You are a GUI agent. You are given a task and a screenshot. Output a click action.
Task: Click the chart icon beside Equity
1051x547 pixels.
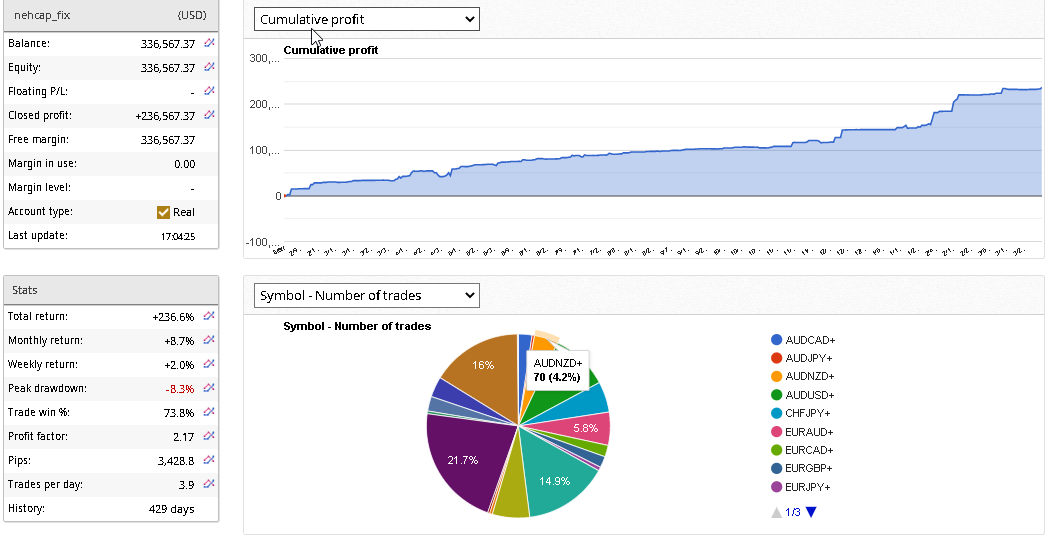click(209, 67)
